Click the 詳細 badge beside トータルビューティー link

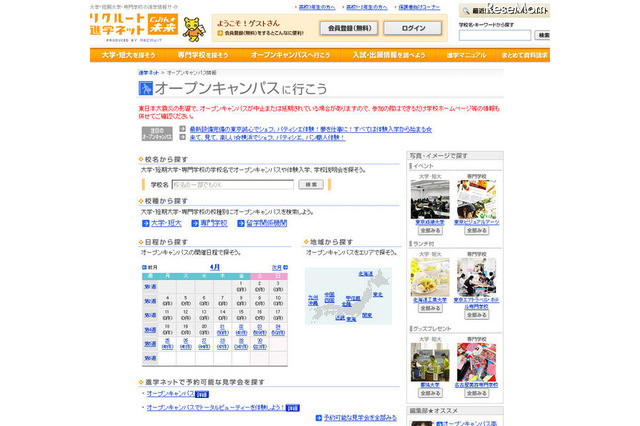coord(293,408)
